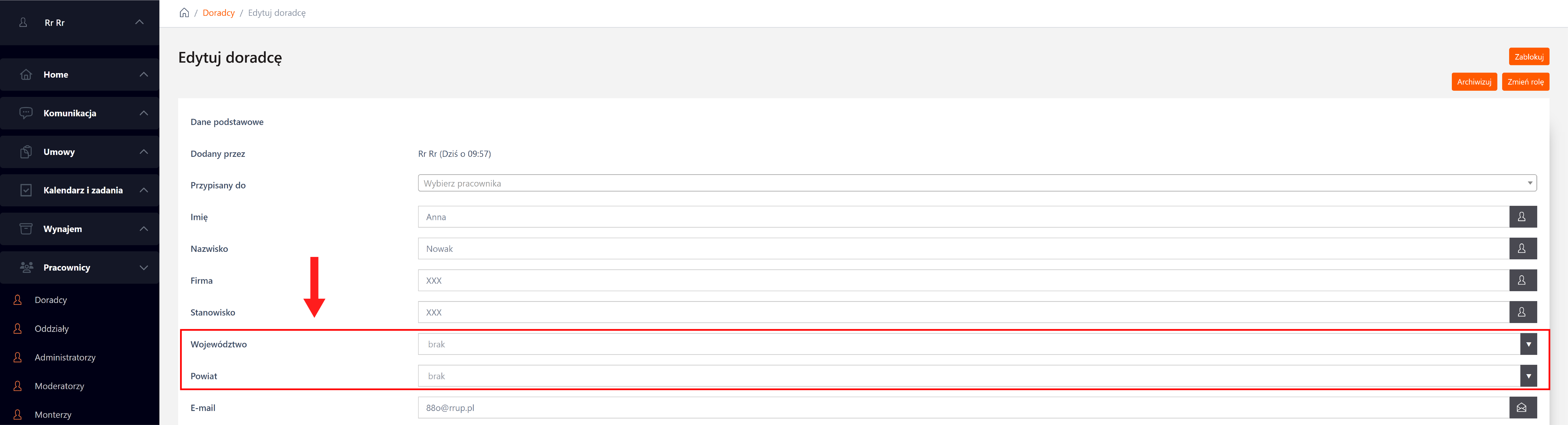Click the Kalendarz i zadania checkbox icon

(x=26, y=190)
